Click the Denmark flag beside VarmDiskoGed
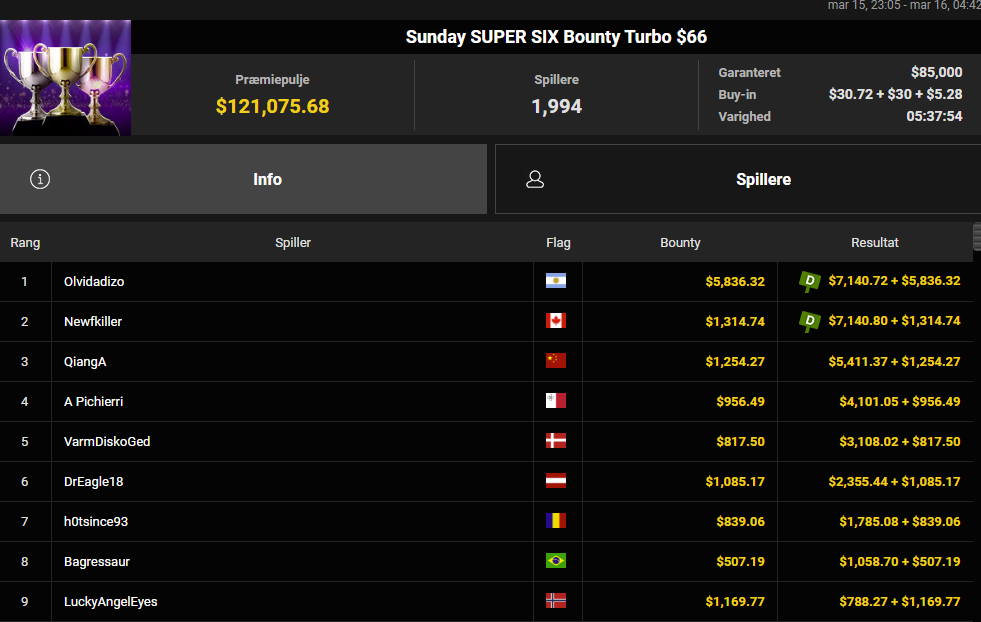Viewport: 981px width, 622px height. 556,441
